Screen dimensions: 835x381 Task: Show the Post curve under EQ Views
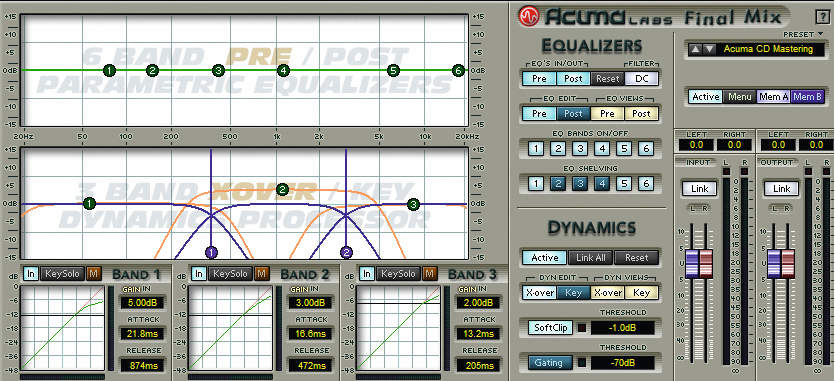[x=642, y=114]
